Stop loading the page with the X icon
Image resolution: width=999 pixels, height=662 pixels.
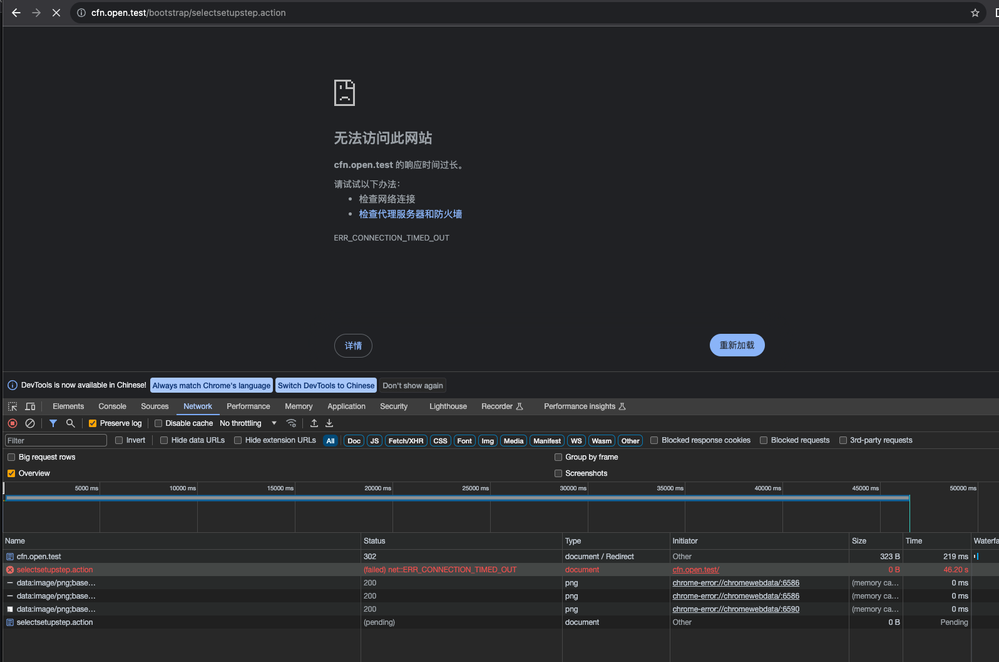[x=56, y=13]
